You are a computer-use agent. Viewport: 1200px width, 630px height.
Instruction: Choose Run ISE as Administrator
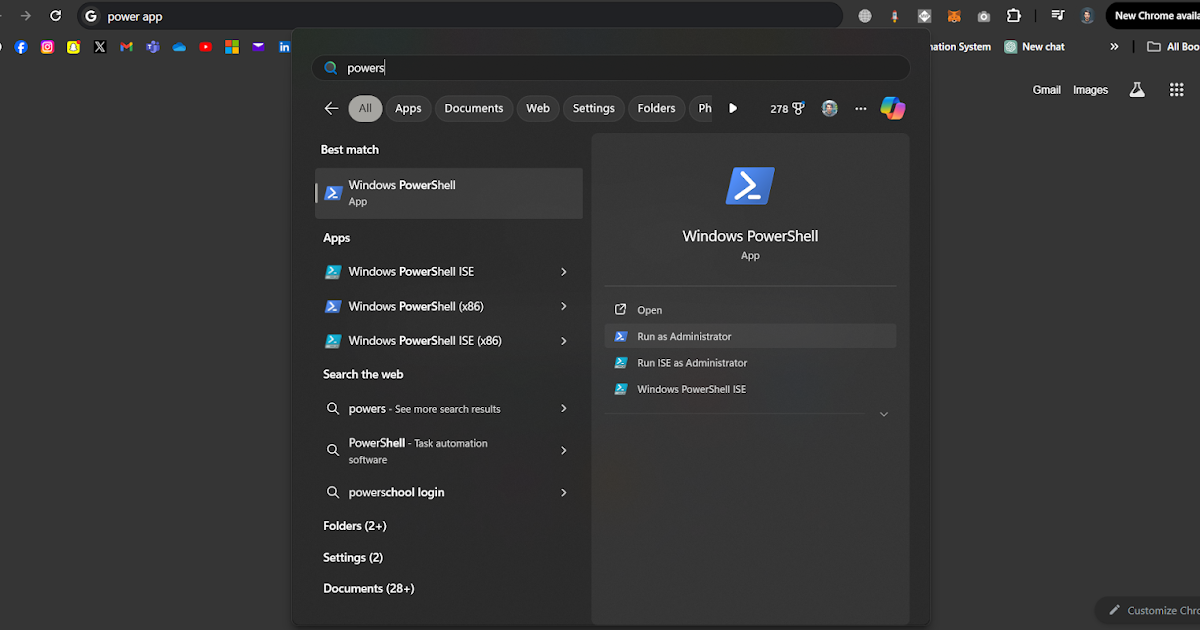(750, 363)
